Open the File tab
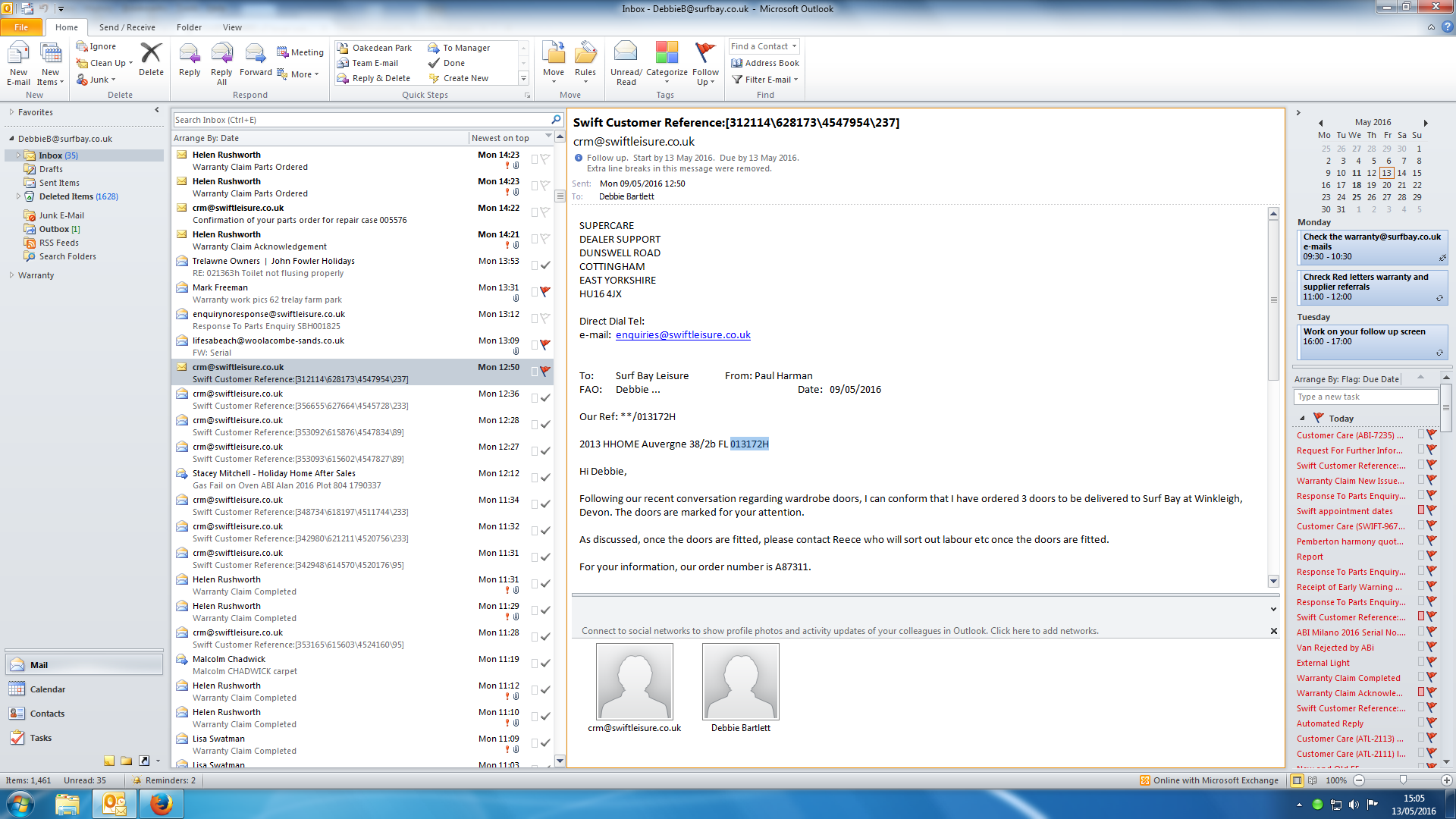Screen dimensions: 1456x819 point(21,27)
